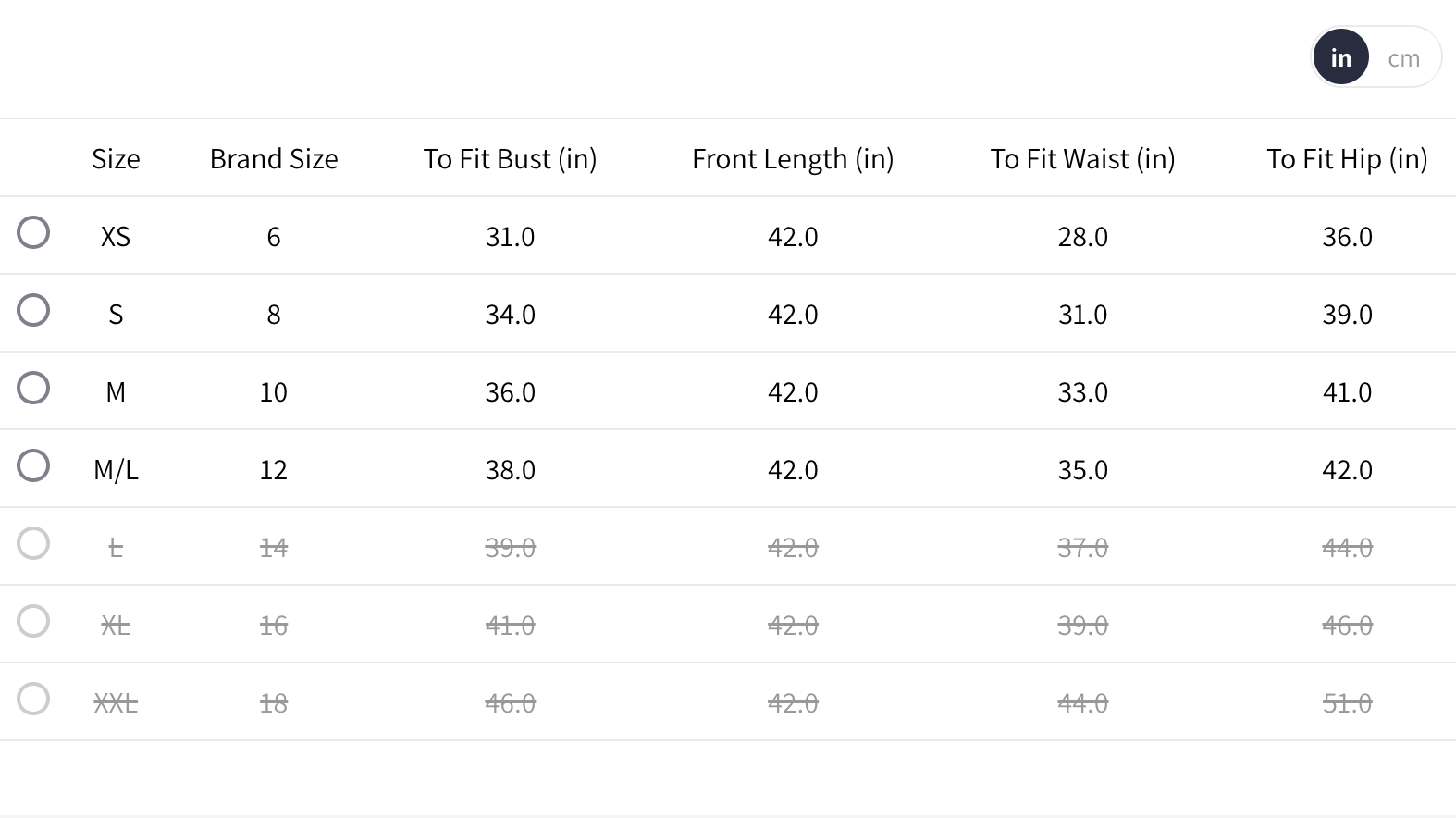The height and width of the screenshot is (818, 1456).
Task: Switch units to cm
Action: tap(1403, 58)
